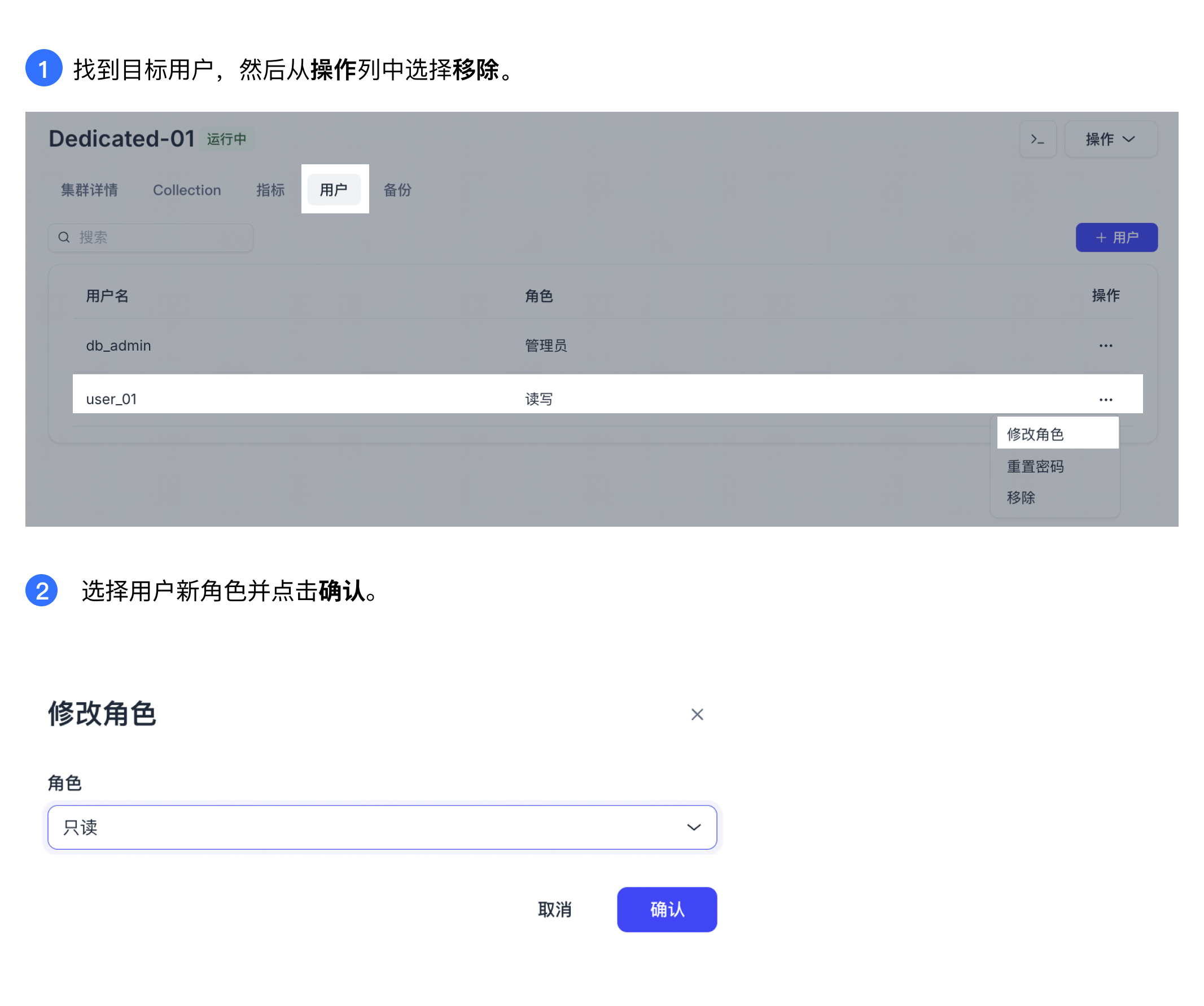The image size is (1204, 1006).
Task: Click the chevron arrow in role selector
Action: (694, 827)
